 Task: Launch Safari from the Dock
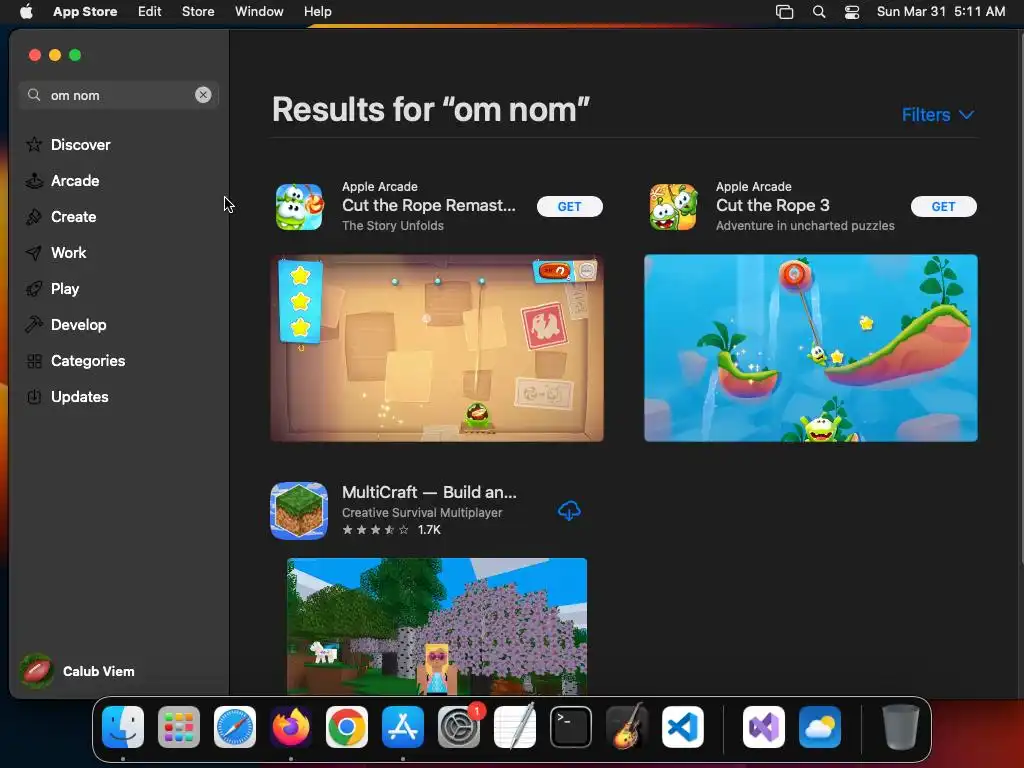[x=235, y=727]
